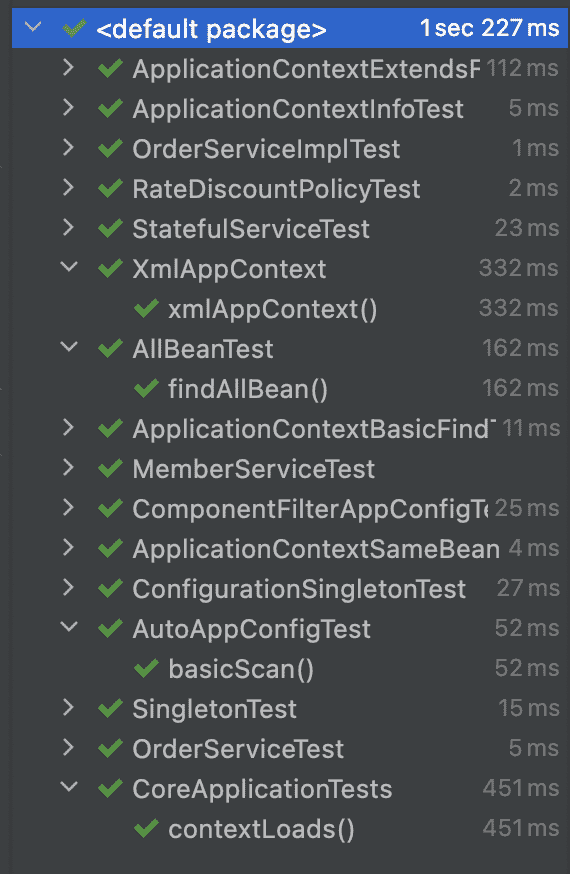Expand the ApplicationContextInfoTest node
570x874 pixels.
(x=69, y=108)
